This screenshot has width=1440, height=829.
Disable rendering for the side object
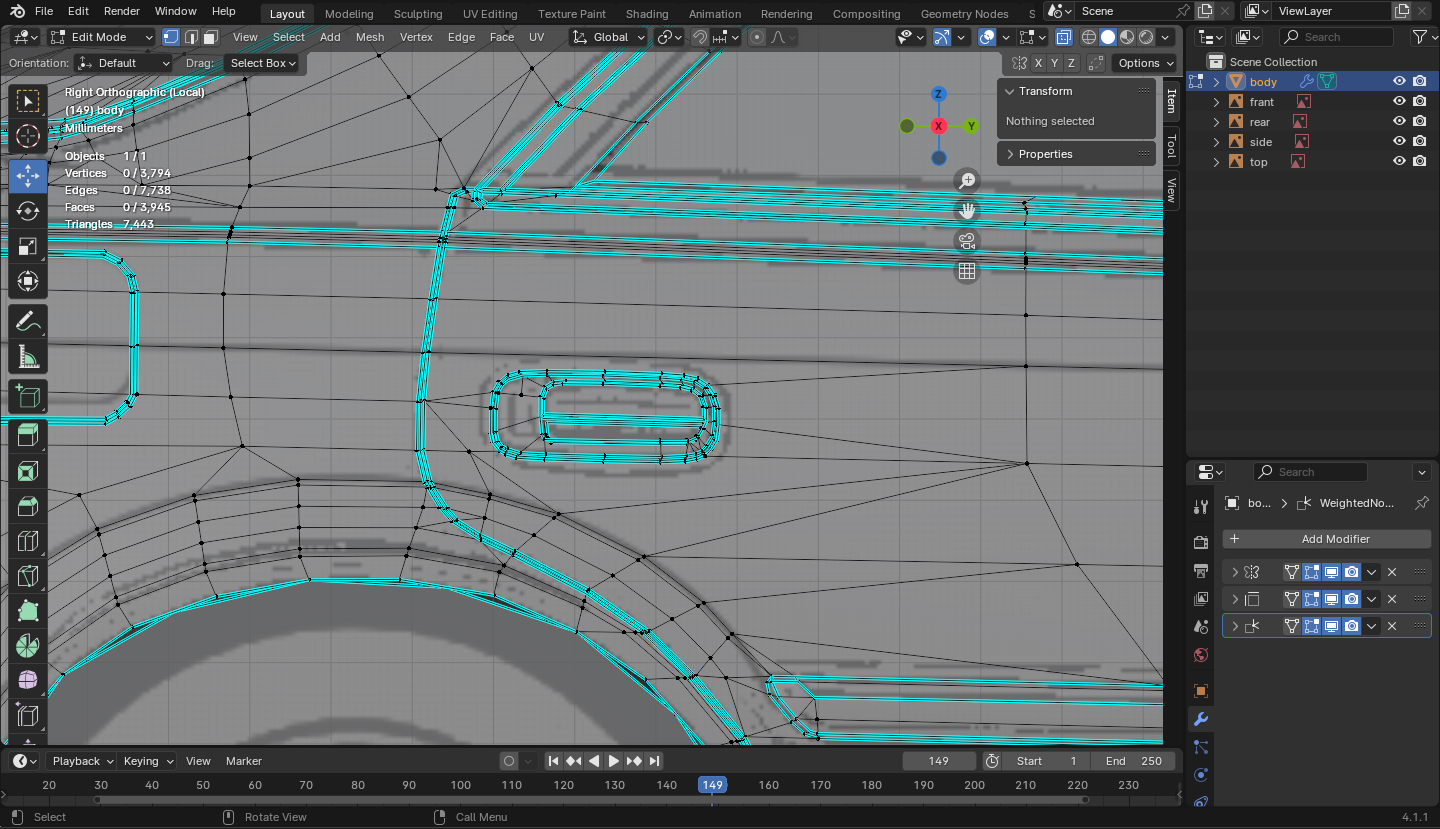click(1420, 142)
